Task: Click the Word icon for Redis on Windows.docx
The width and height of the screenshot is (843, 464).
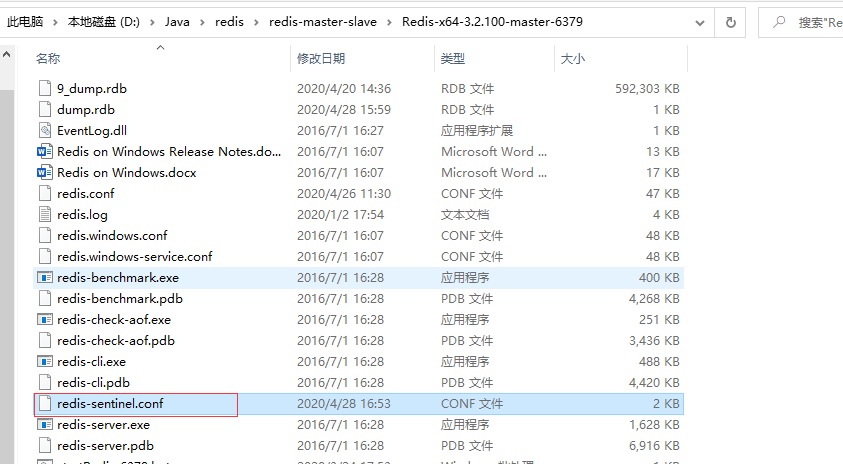Action: click(45, 172)
